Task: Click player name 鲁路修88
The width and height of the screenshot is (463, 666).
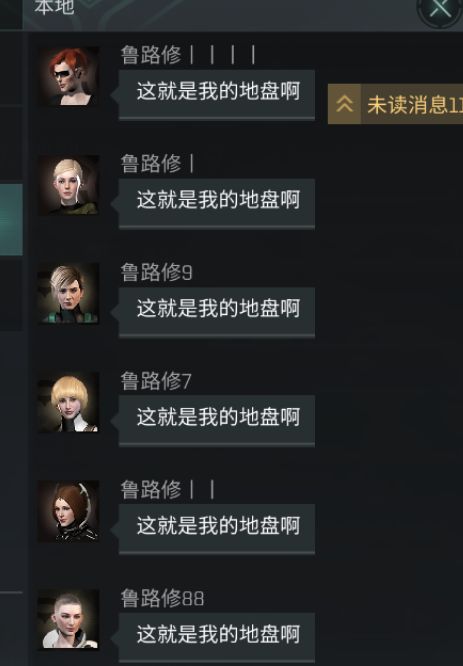Action: click(x=162, y=599)
